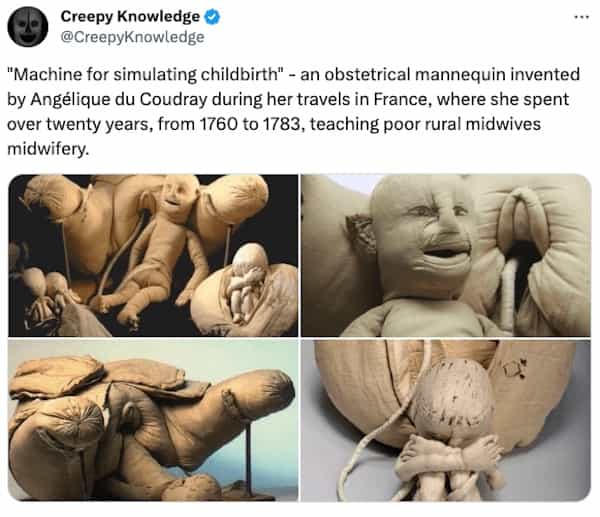This screenshot has height=517, width=600.
Task: Open the bottom-right photo of fetal doll head
Action: pos(446,420)
